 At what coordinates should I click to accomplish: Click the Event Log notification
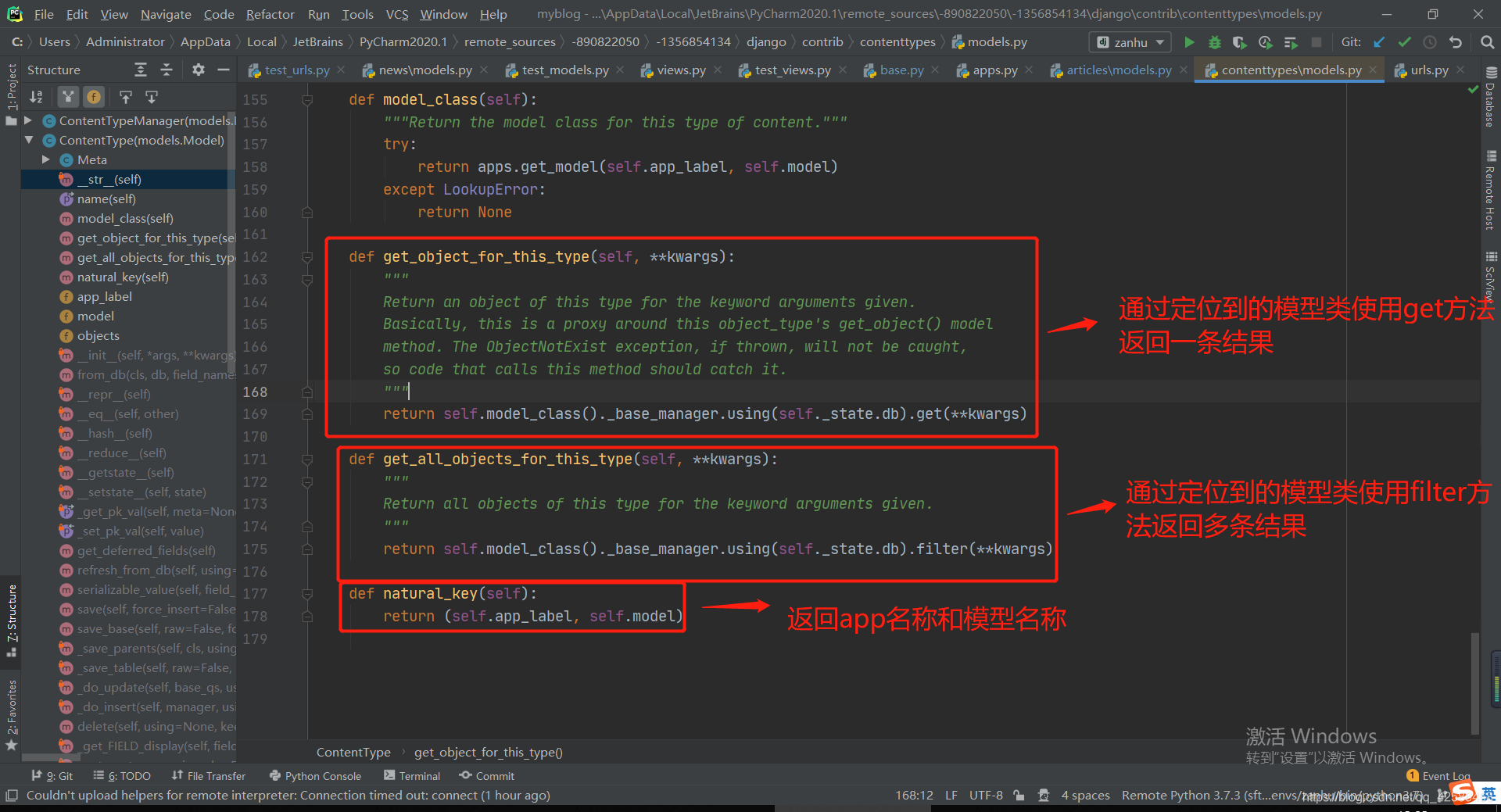point(1438,776)
